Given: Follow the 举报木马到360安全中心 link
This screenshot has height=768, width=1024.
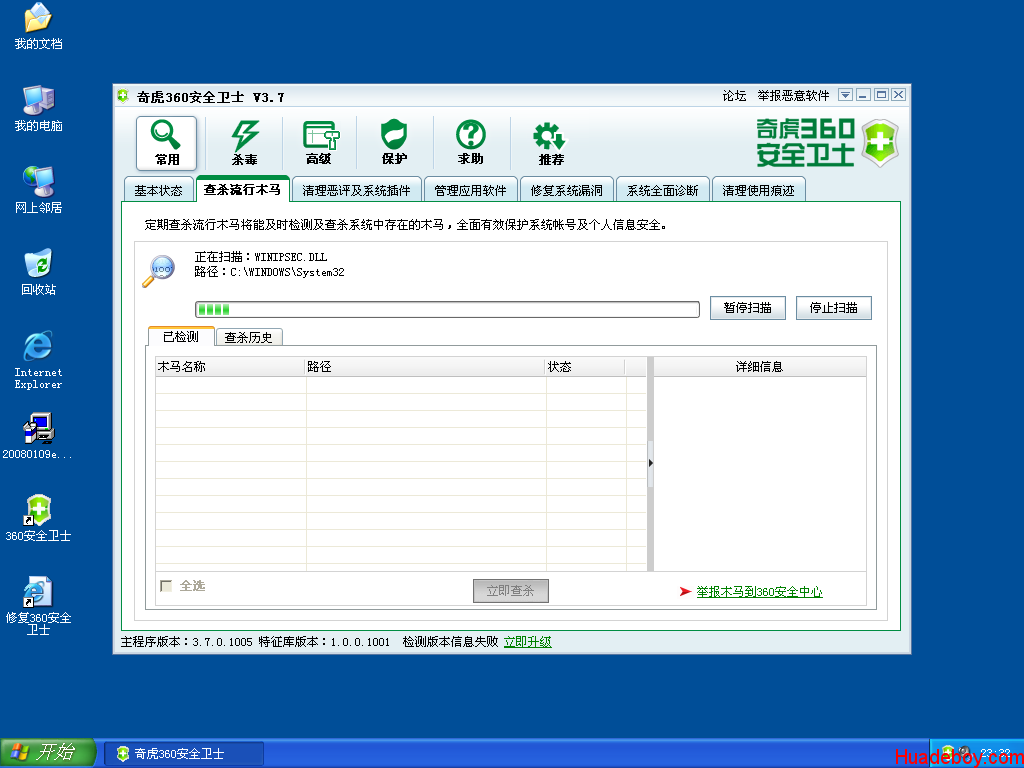Looking at the screenshot, I should tap(759, 592).
